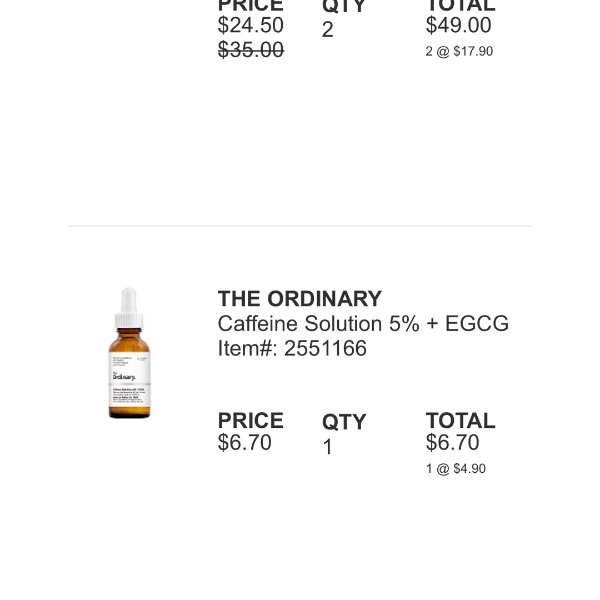Click the $6.70 total amount
Screen dimensions: 600x600
point(452,442)
